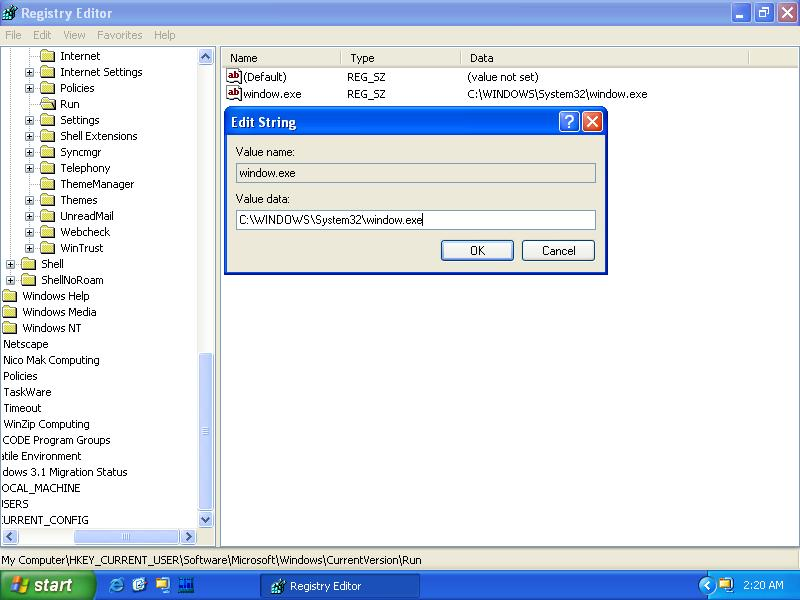Expand the Themes tree node
800x600 pixels.
[29, 201]
